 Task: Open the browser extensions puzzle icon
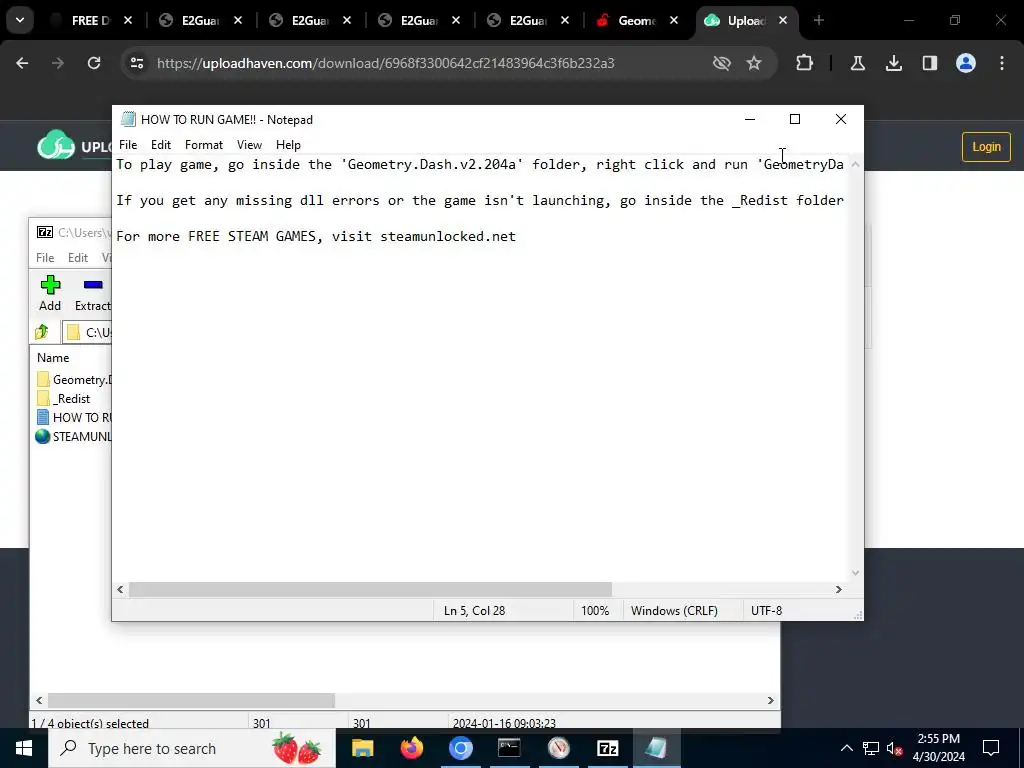pyautogui.click(x=805, y=63)
